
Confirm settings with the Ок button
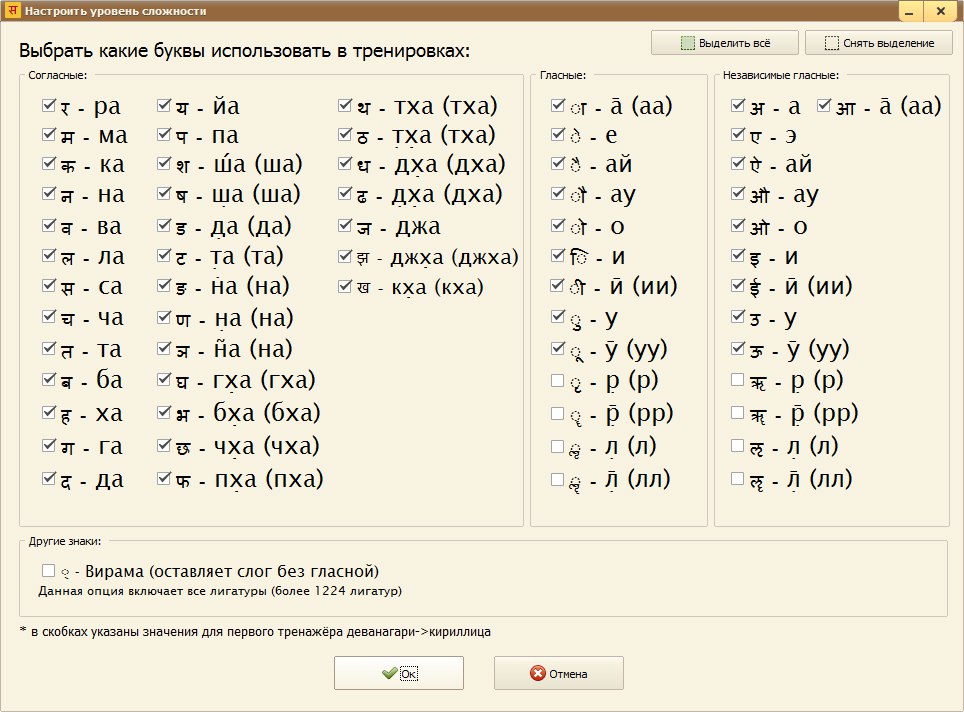coord(398,674)
